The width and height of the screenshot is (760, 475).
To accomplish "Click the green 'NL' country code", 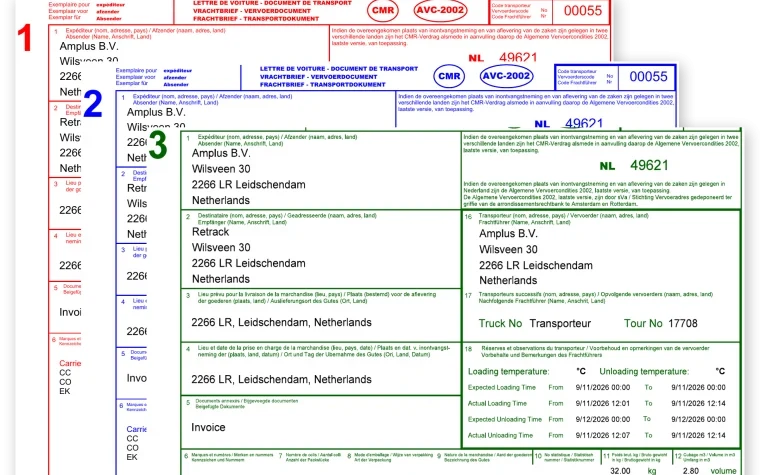I will (x=607, y=166).
